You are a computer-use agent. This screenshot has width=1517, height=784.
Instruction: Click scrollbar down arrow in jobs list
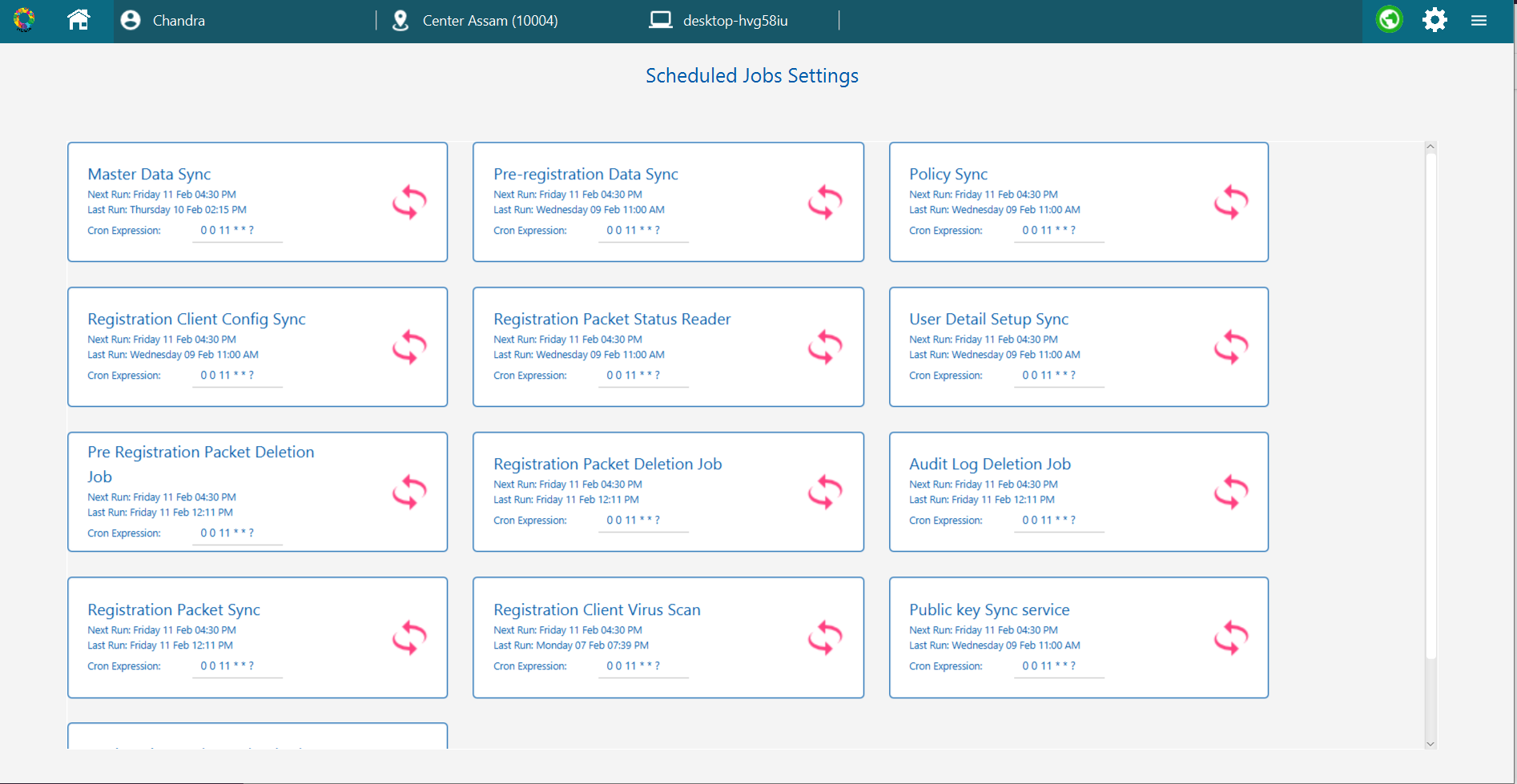point(1430,743)
